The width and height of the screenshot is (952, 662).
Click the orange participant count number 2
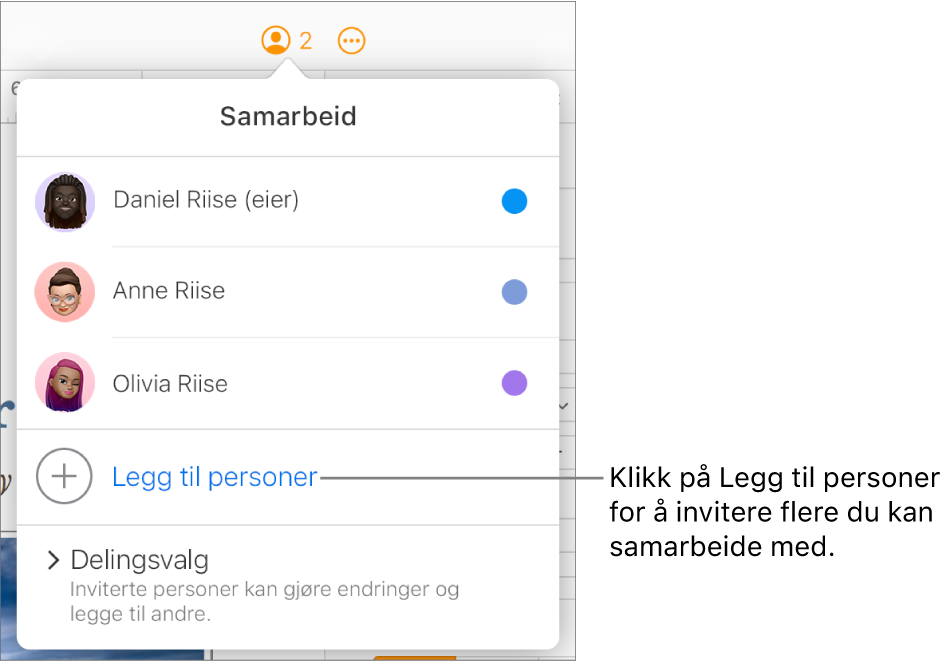pyautogui.click(x=306, y=41)
